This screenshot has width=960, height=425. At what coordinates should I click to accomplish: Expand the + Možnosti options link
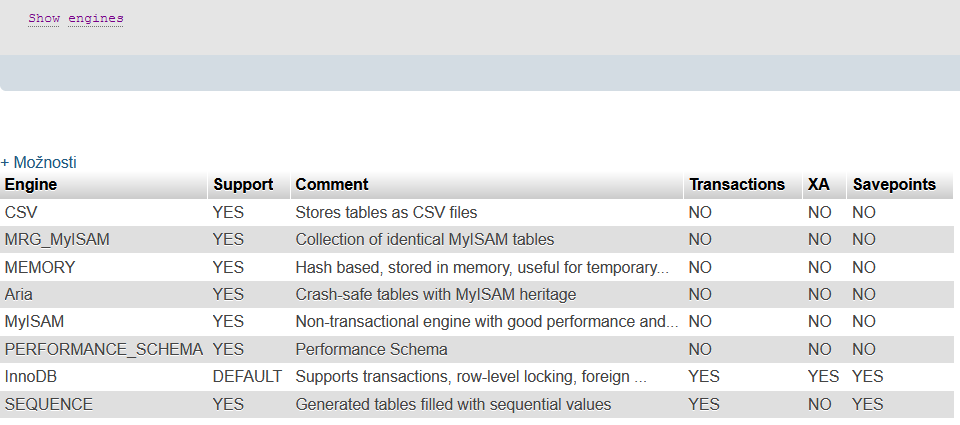(39, 162)
